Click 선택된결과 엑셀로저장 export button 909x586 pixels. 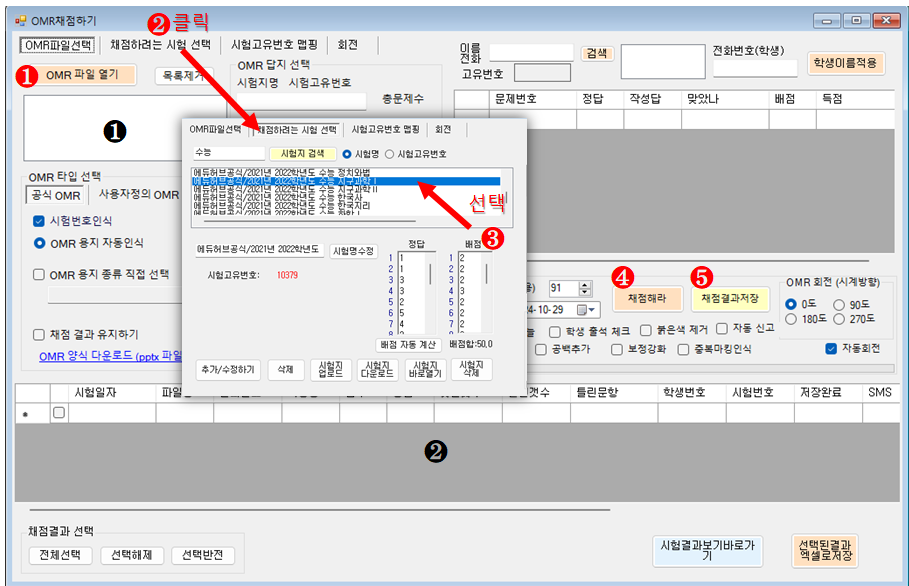(826, 551)
